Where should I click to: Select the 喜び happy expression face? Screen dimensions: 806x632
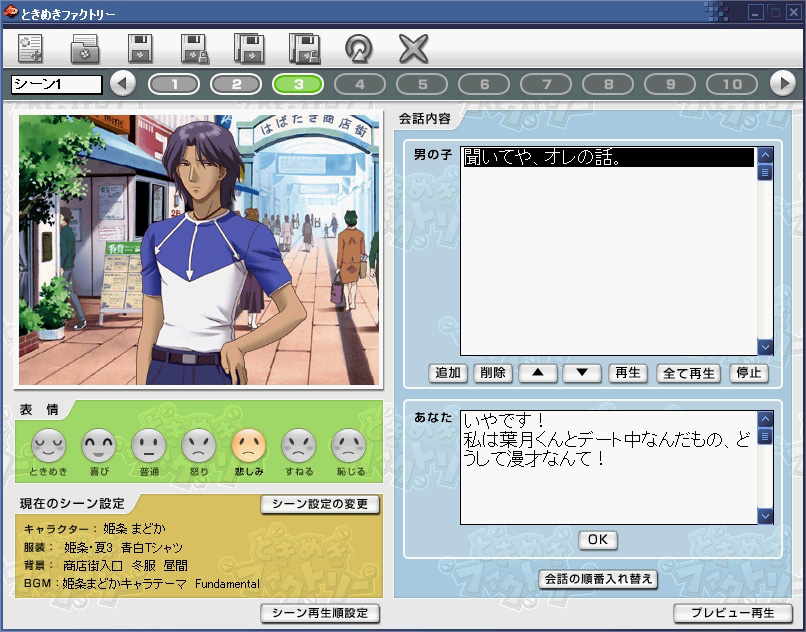click(x=98, y=445)
